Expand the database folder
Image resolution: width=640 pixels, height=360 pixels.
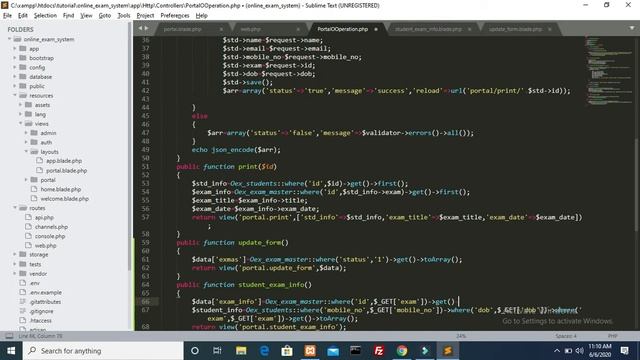[x=15, y=77]
